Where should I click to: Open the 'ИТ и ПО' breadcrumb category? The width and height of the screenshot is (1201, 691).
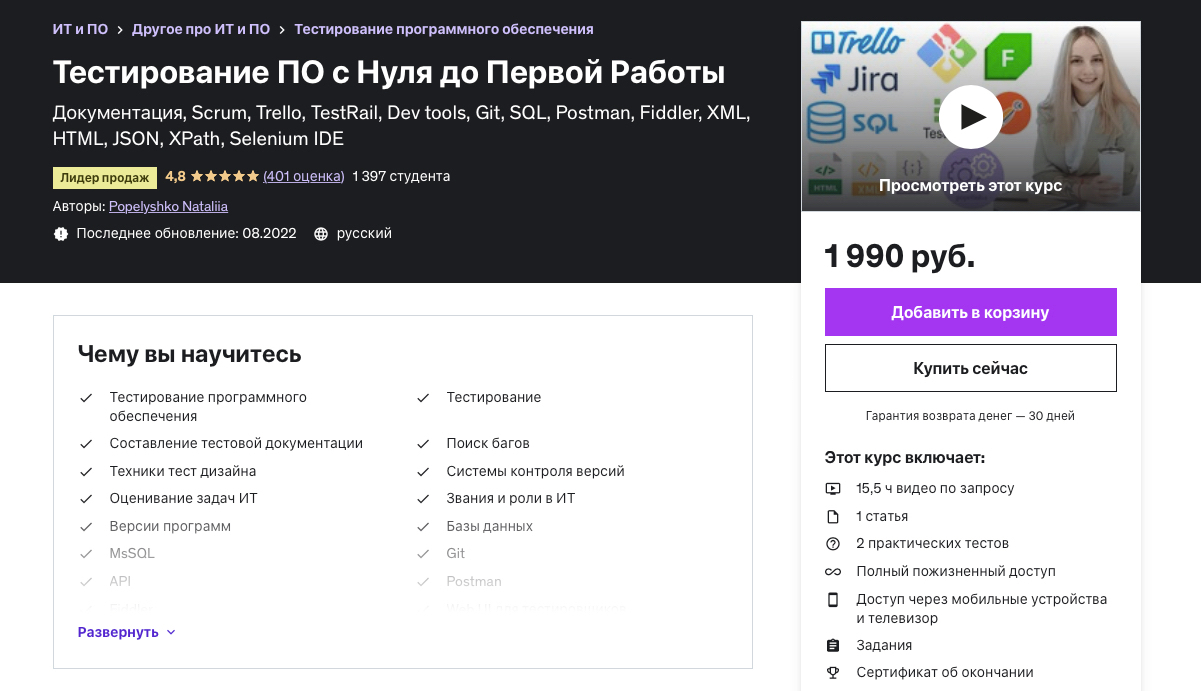click(x=80, y=29)
